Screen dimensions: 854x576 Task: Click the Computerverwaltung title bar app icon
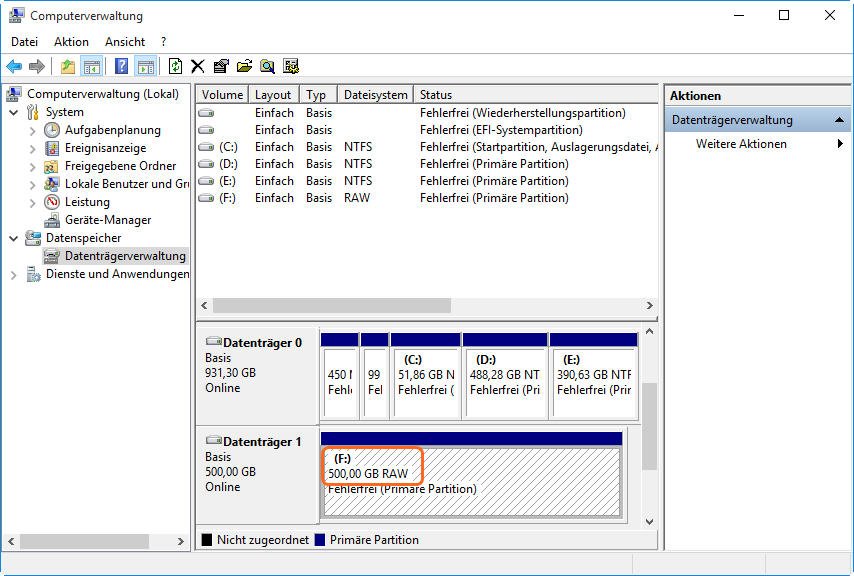click(x=16, y=15)
